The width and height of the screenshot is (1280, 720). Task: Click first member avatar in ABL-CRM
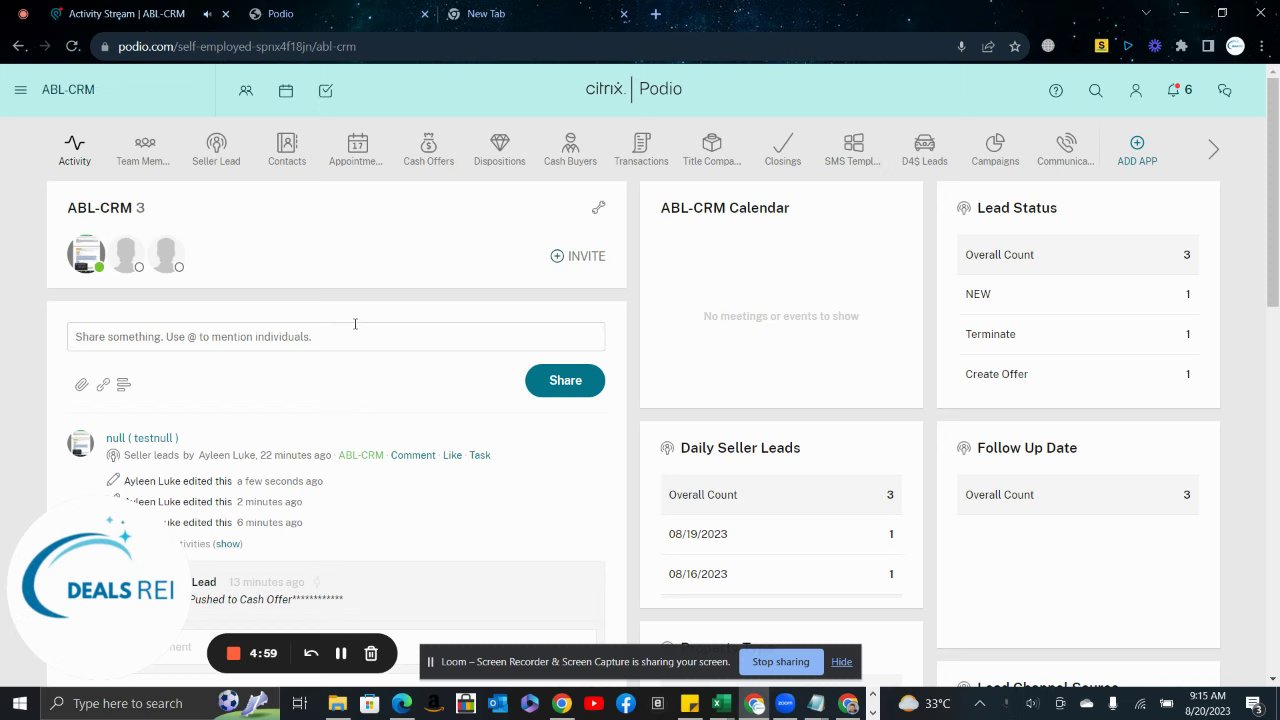86,254
